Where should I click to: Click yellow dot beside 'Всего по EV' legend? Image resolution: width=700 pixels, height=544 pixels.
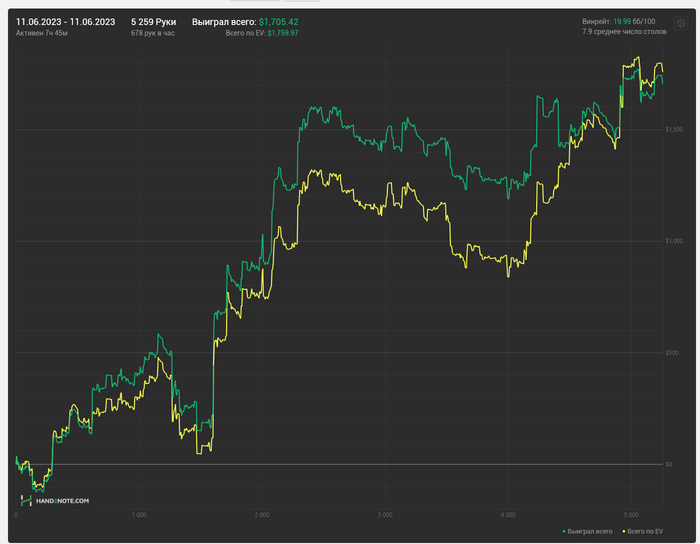[x=624, y=531]
